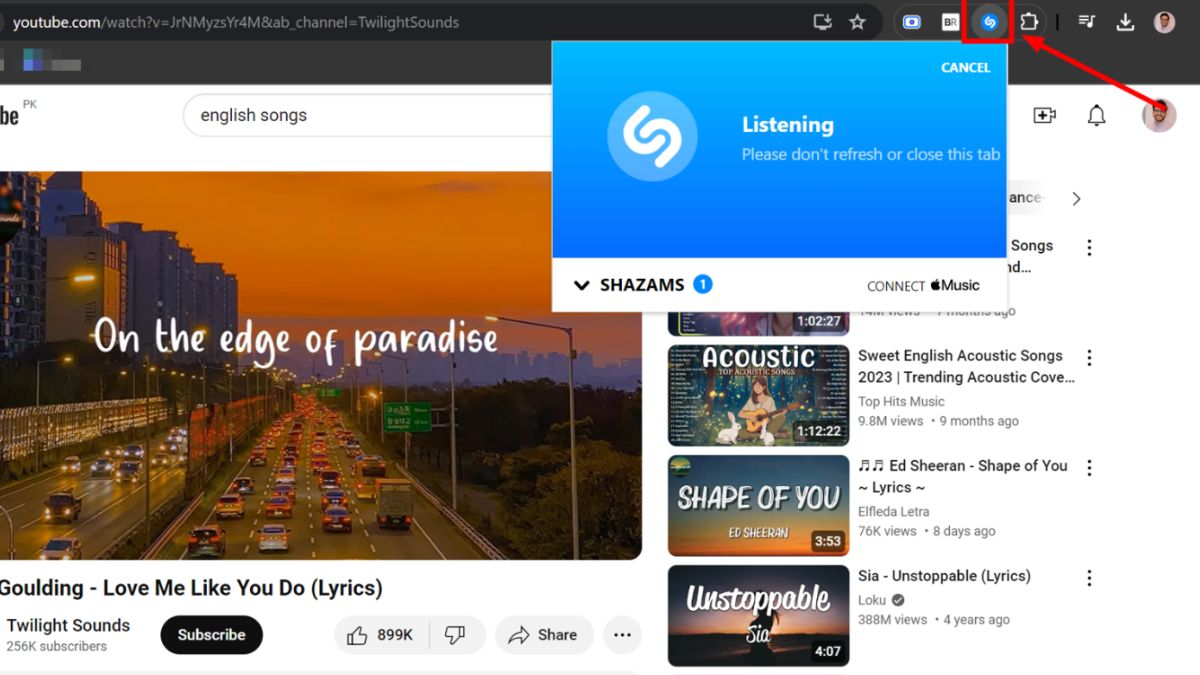
Task: Open YouTube notifications bell
Action: [x=1096, y=115]
